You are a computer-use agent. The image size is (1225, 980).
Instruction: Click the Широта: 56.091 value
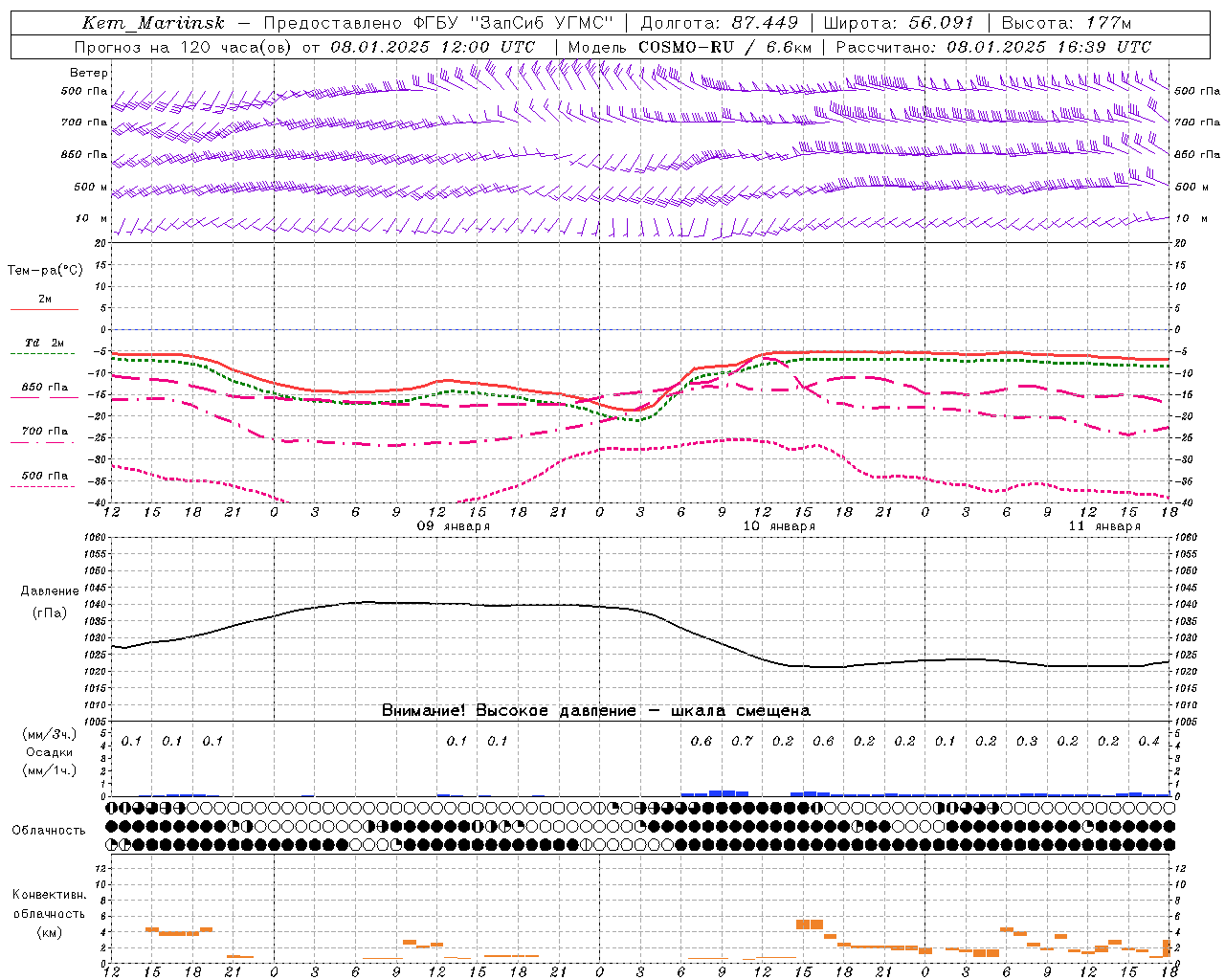899,23
